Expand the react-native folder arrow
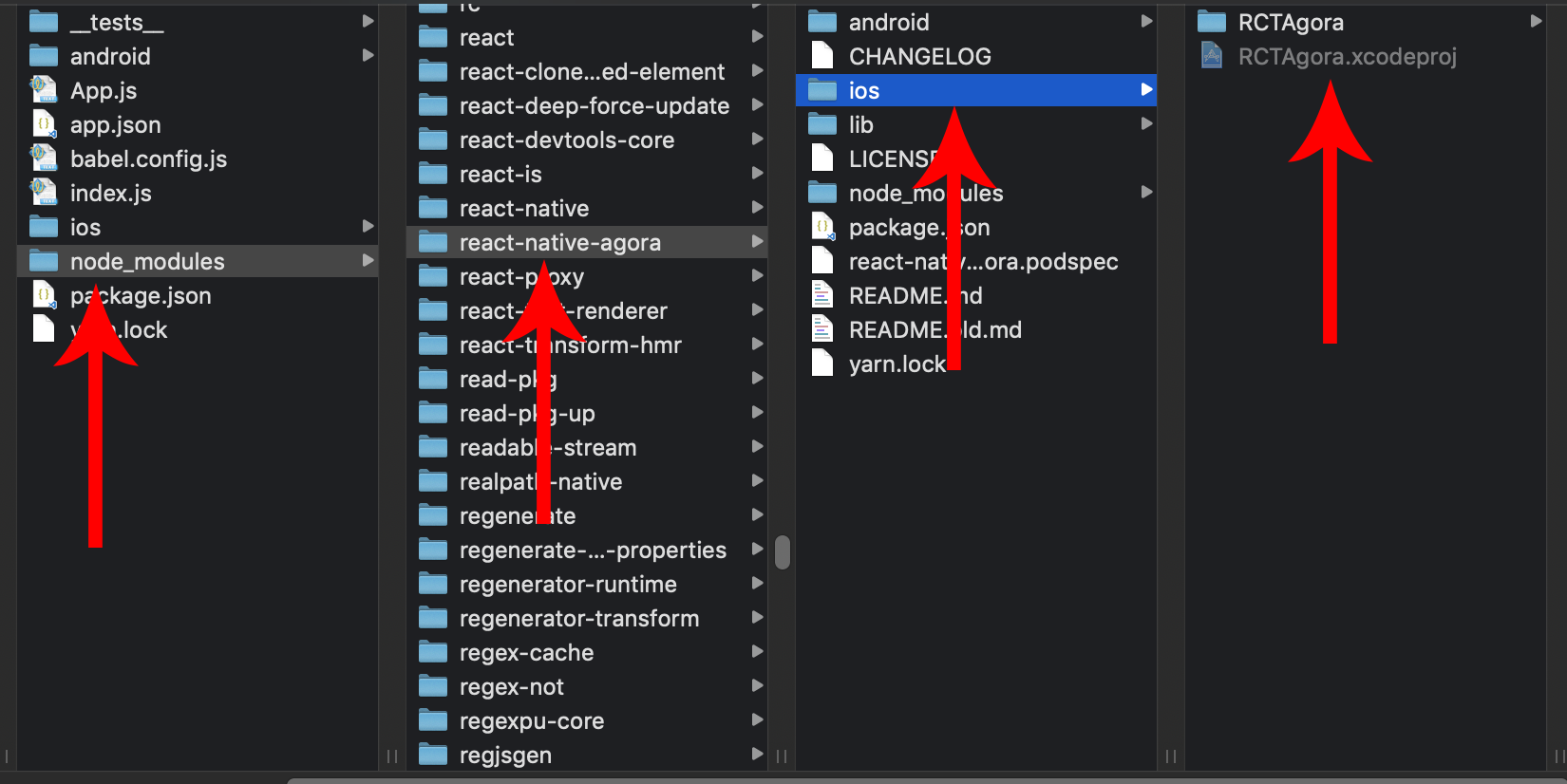1567x784 pixels. point(757,207)
